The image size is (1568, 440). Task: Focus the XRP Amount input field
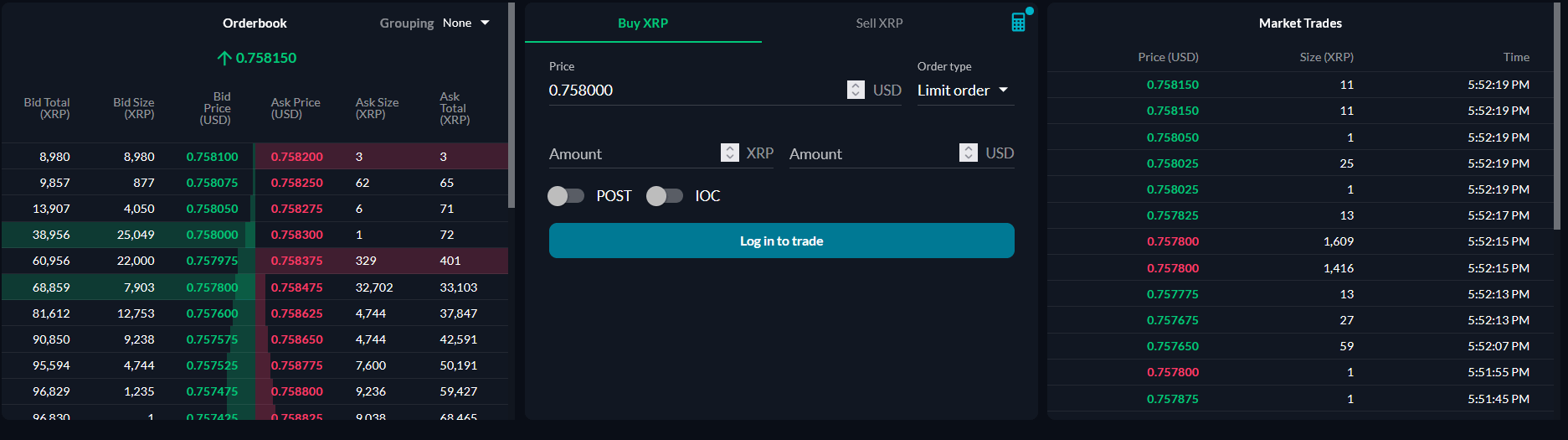pyautogui.click(x=632, y=154)
